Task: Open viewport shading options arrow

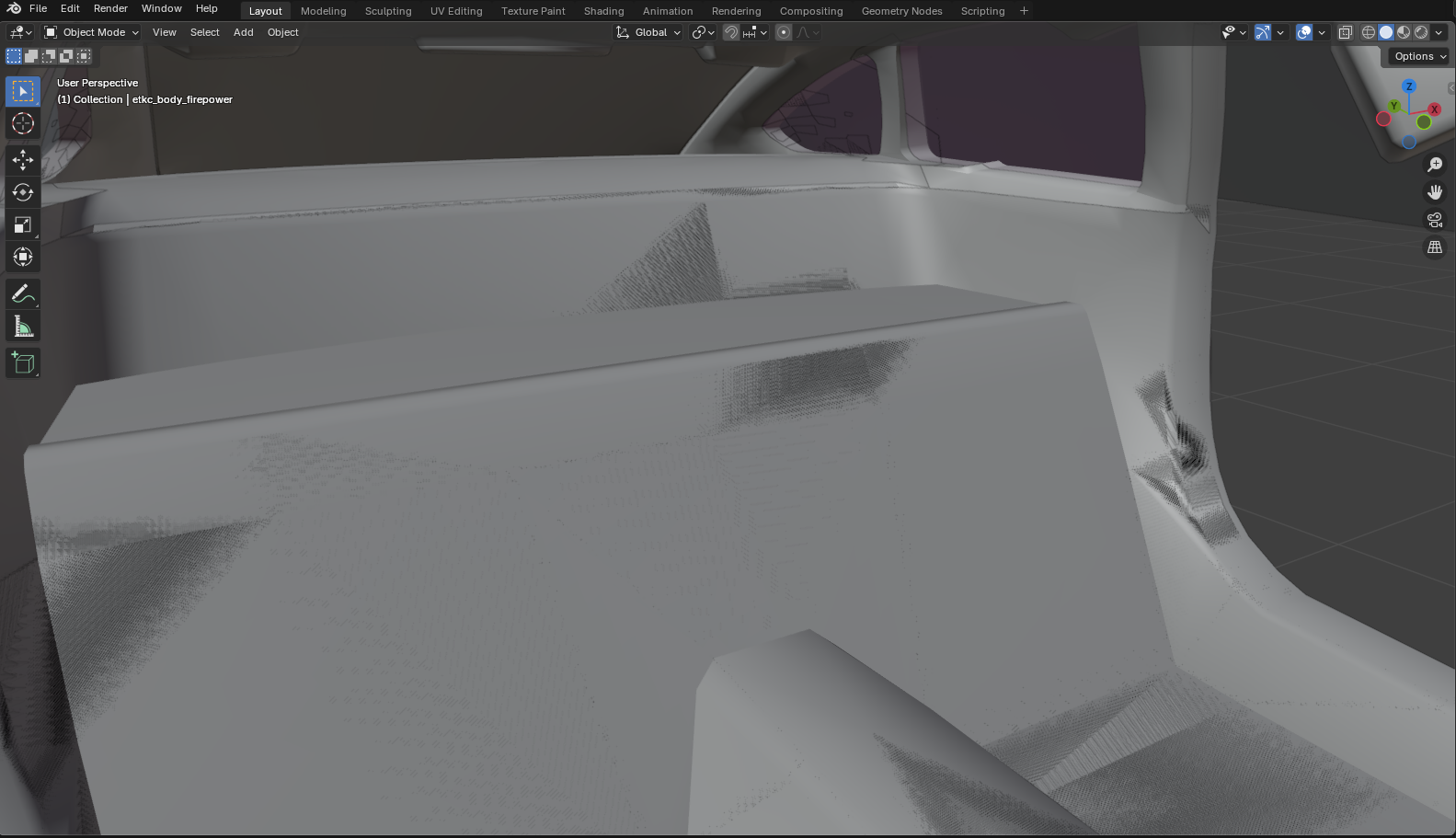Action: point(1439,32)
